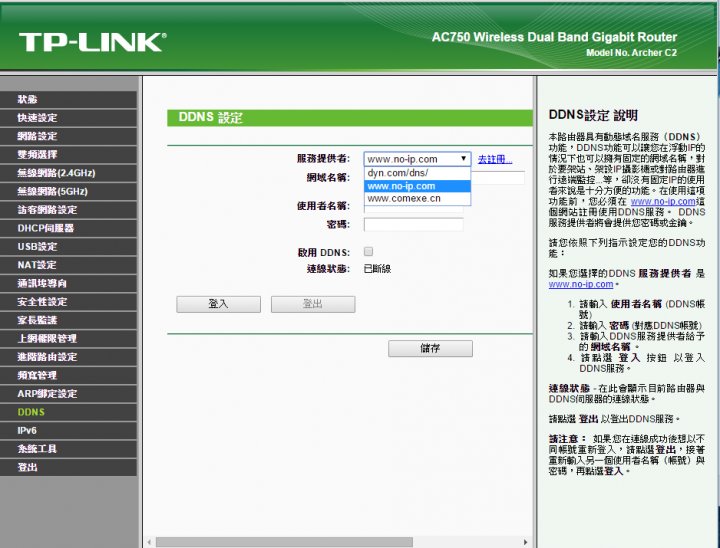Click the 儲存 save button

coord(430,348)
